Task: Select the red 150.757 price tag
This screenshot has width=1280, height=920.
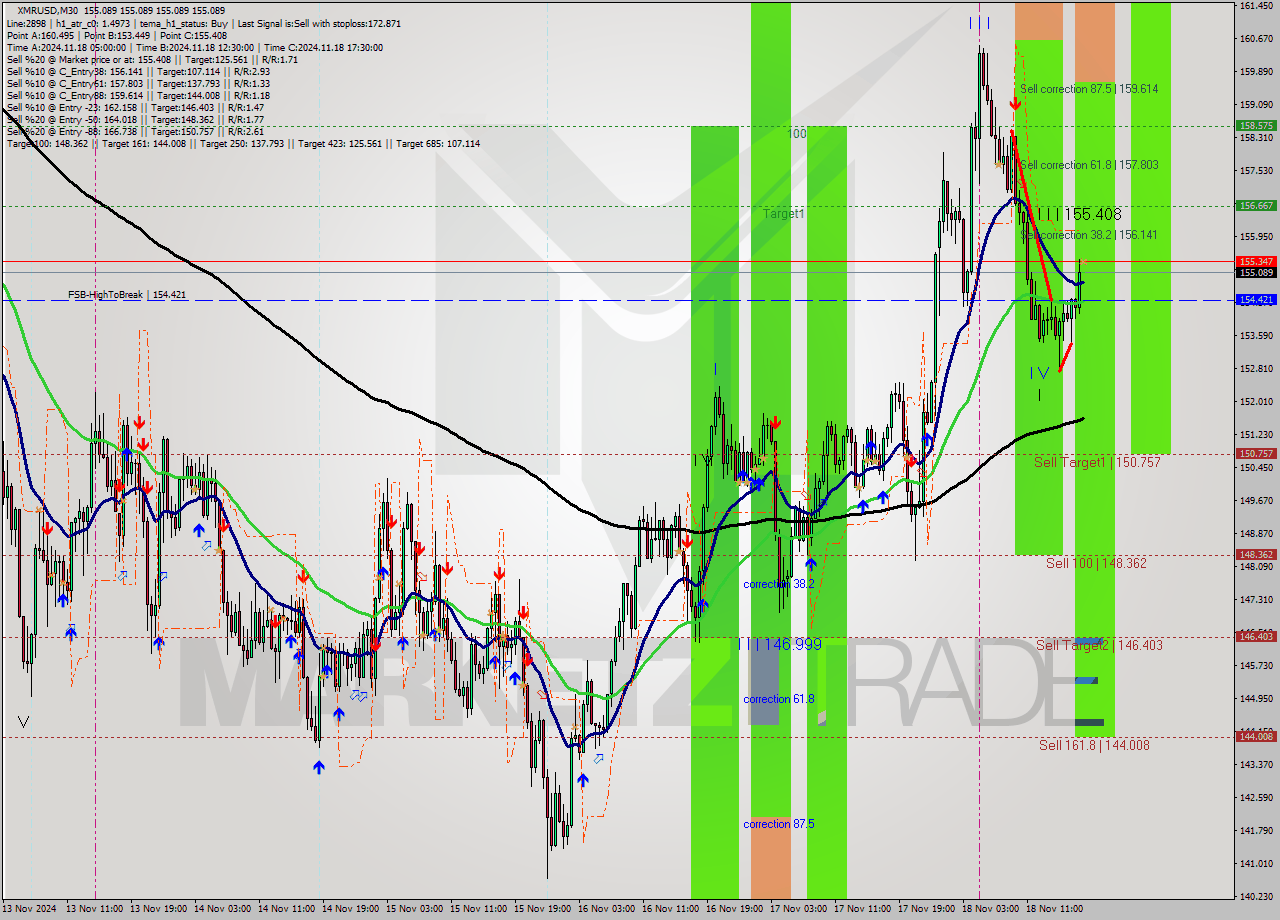Action: pyautogui.click(x=1256, y=453)
